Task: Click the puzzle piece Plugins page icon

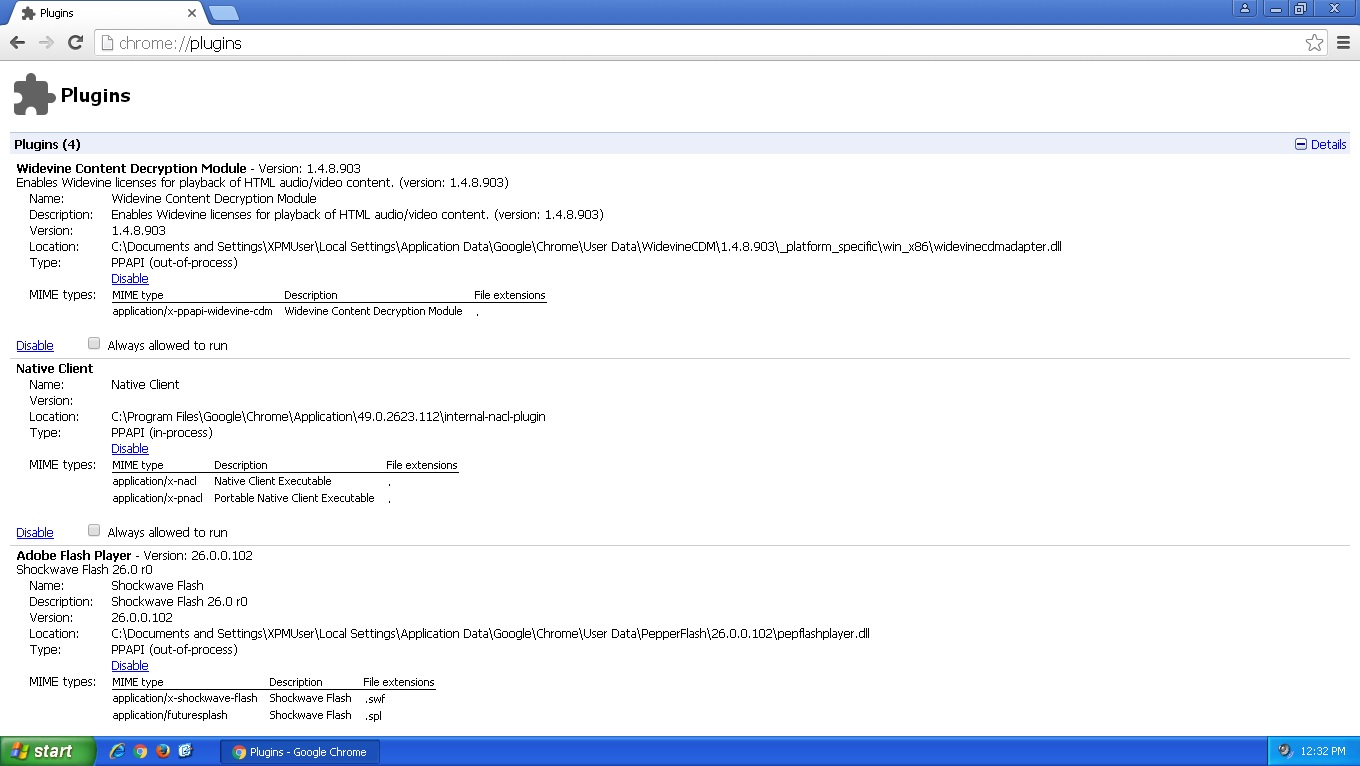Action: click(x=34, y=95)
